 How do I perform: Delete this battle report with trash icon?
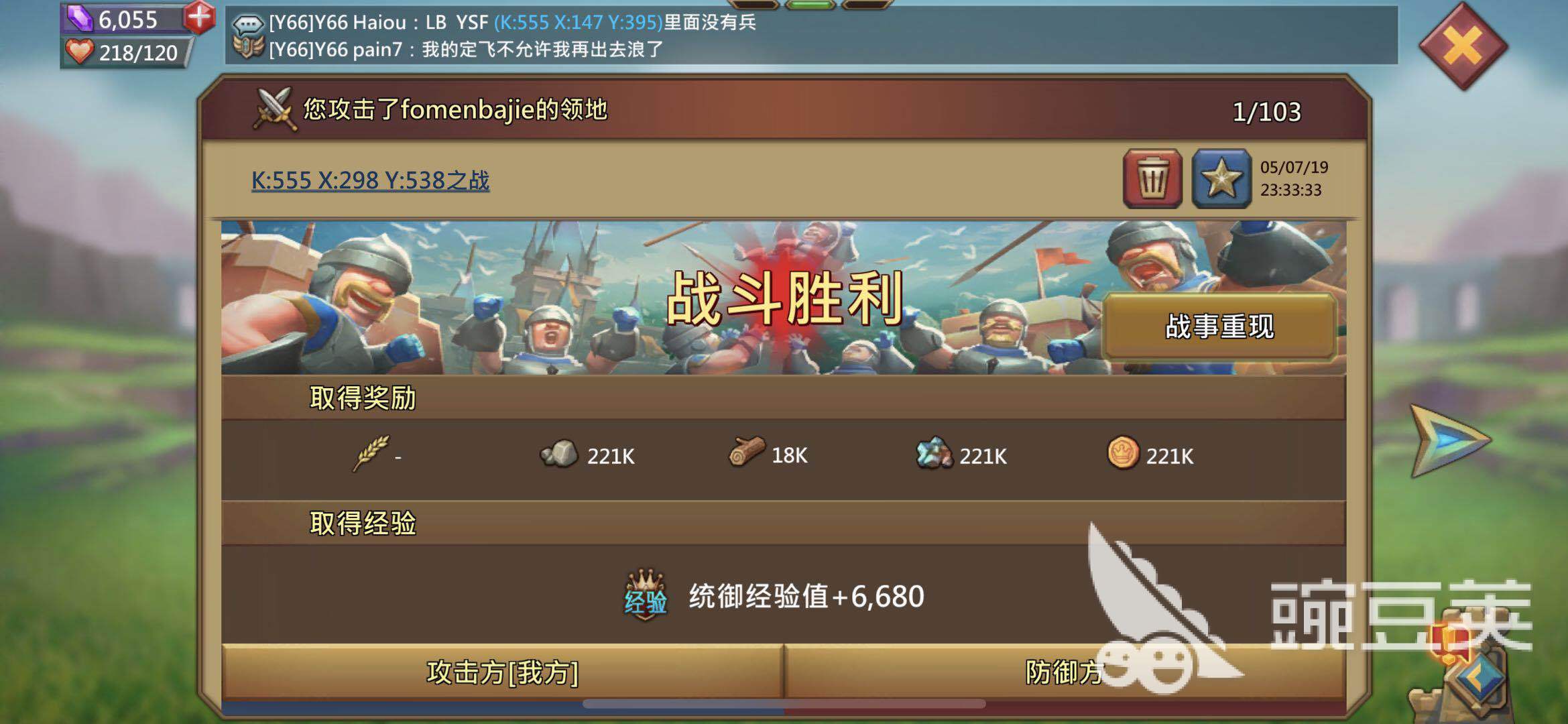click(1152, 179)
